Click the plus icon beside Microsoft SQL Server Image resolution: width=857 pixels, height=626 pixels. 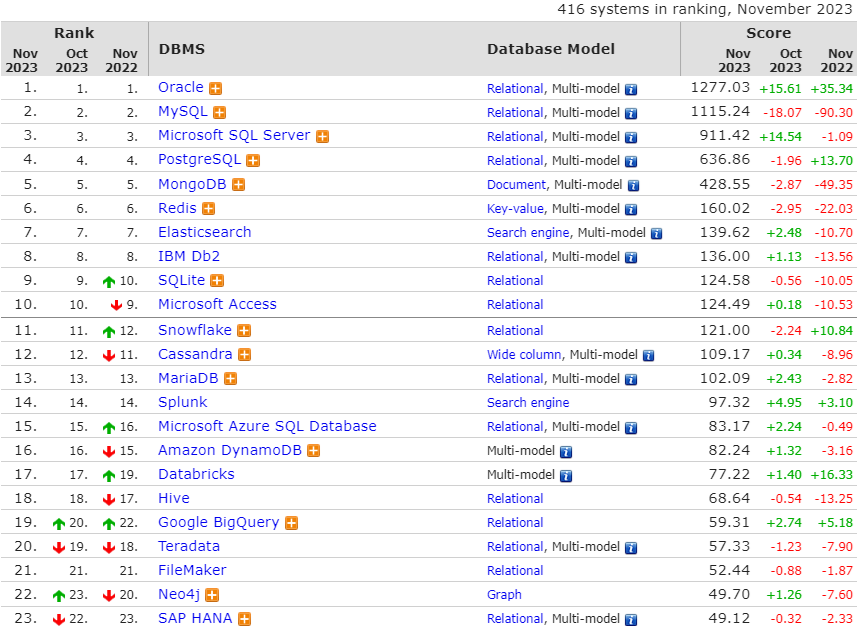[322, 137]
